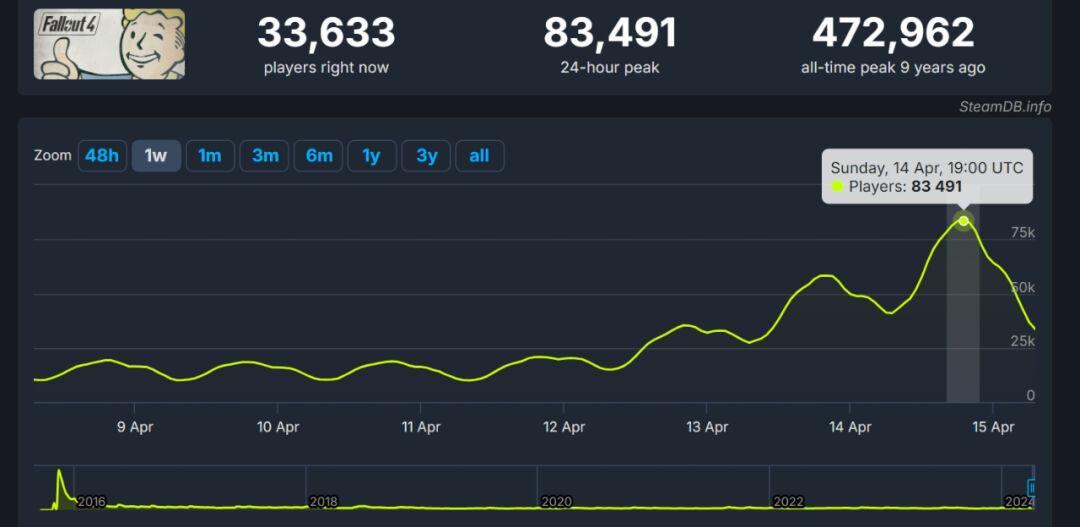Click the 2020 label in the navigator timeline
1080x527 pixels.
[x=555, y=501]
